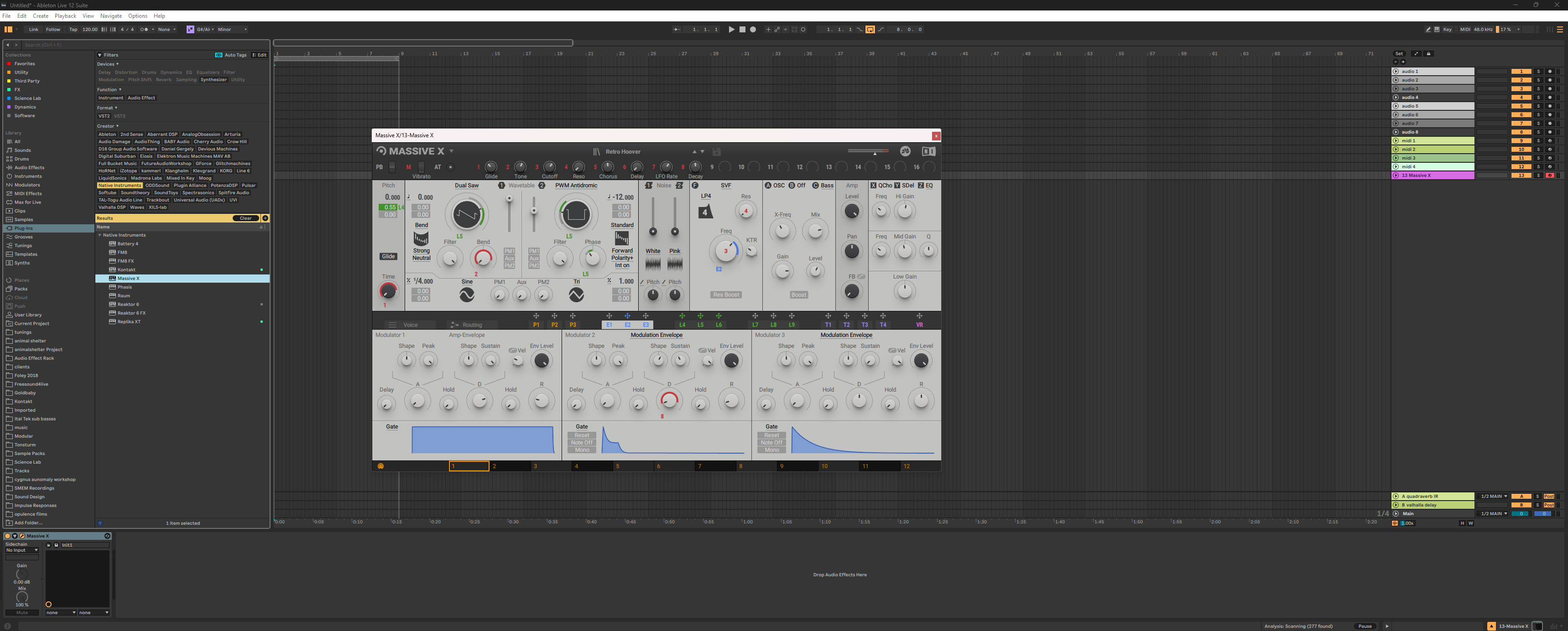This screenshot has height=631, width=1568.
Task: Click the Massive X save preset floppy icon
Action: click(x=716, y=151)
